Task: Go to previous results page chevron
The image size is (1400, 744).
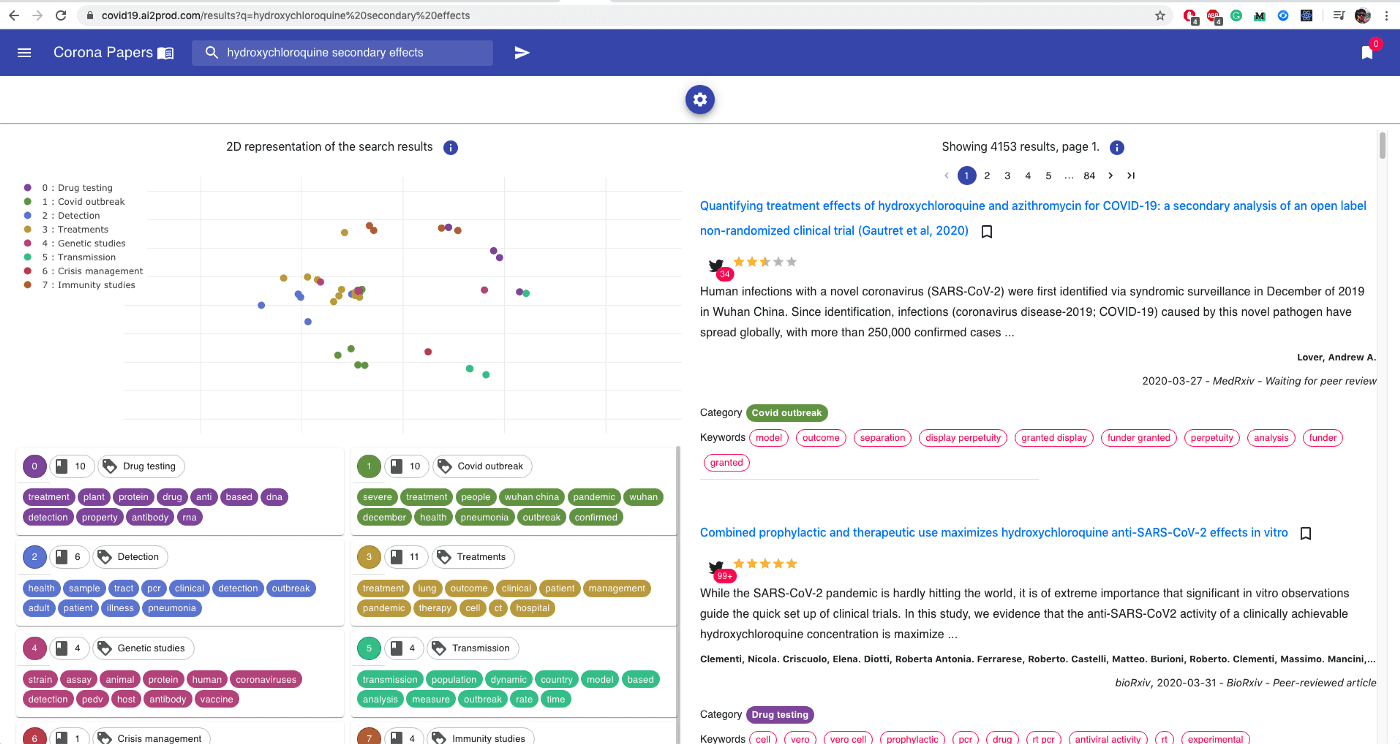Action: 947,176
